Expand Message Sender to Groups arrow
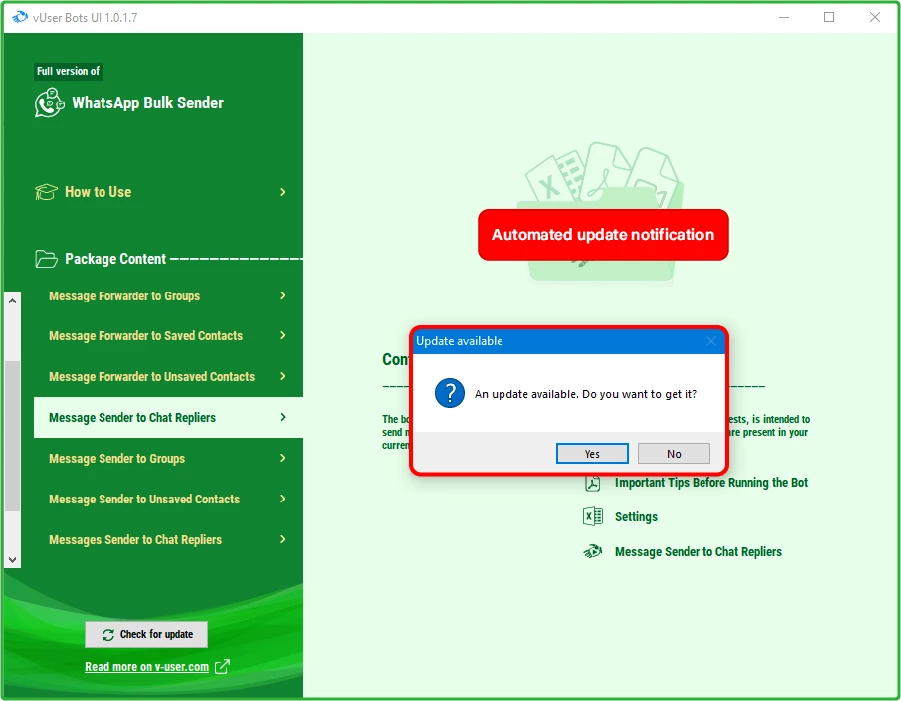 [x=282, y=458]
